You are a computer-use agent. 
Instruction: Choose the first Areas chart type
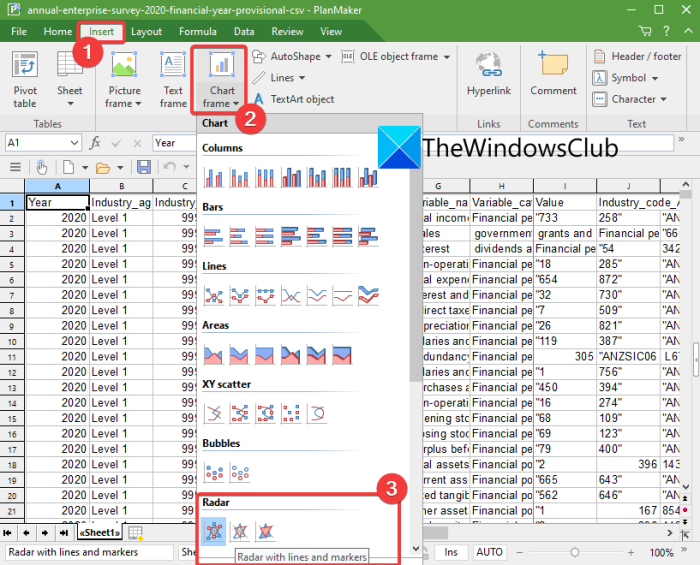(x=213, y=355)
